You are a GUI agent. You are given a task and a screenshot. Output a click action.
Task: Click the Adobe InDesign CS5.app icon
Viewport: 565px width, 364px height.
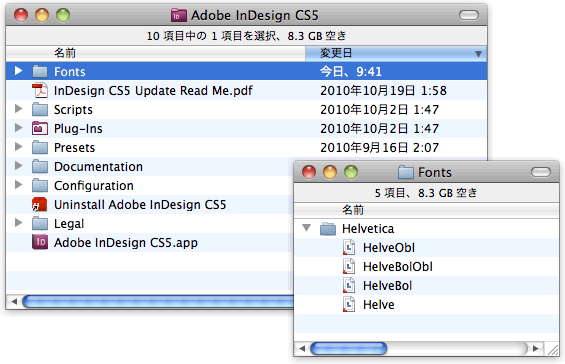(40, 242)
